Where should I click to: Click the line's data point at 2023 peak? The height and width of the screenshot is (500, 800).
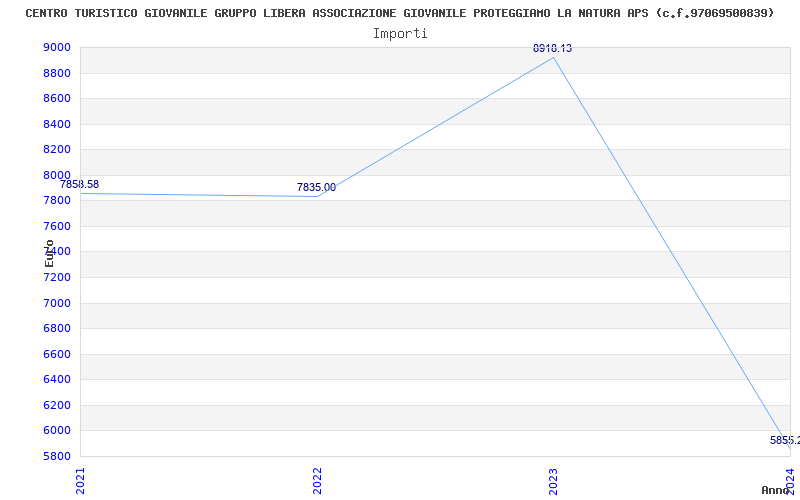click(554, 58)
